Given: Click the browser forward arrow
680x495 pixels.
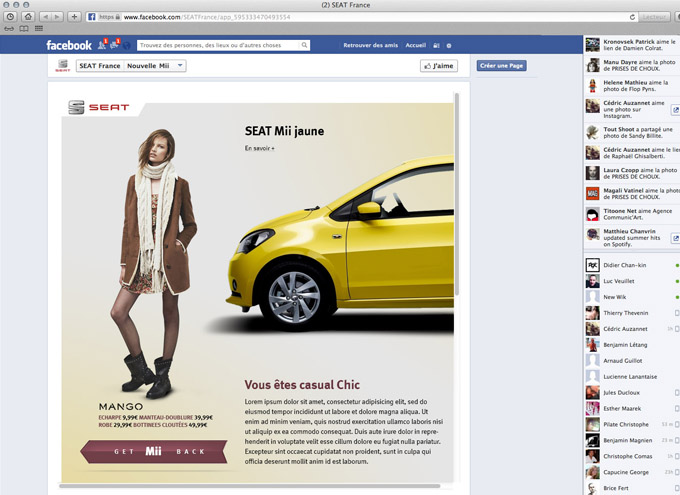Looking at the screenshot, I should [x=57, y=17].
